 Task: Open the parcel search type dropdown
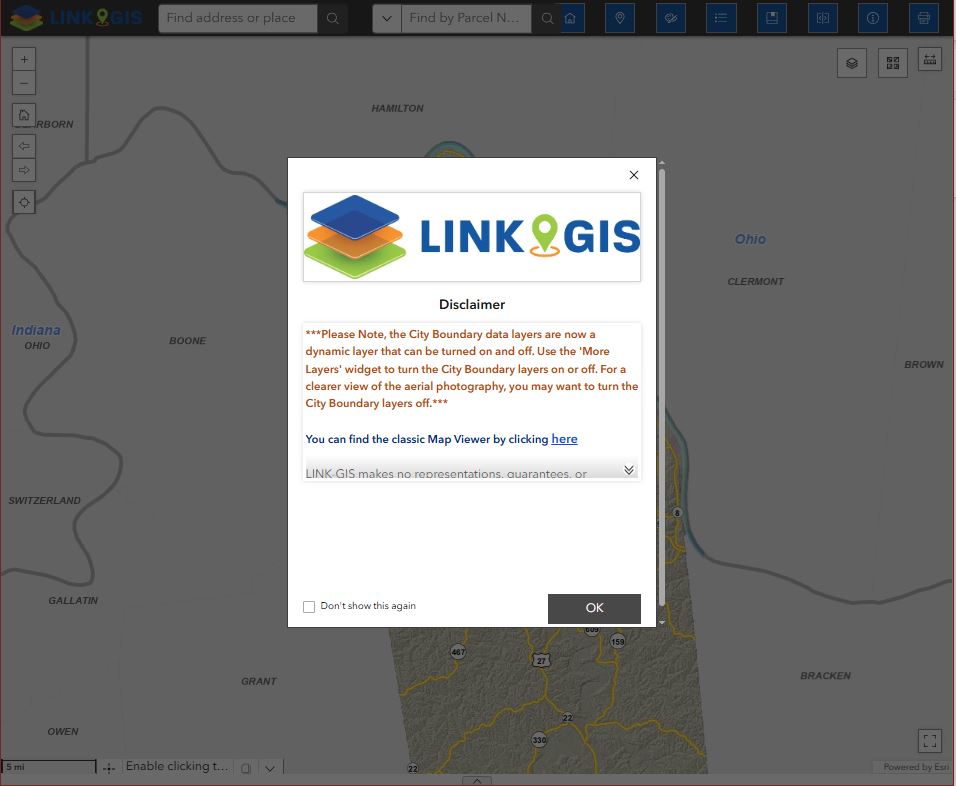(387, 18)
